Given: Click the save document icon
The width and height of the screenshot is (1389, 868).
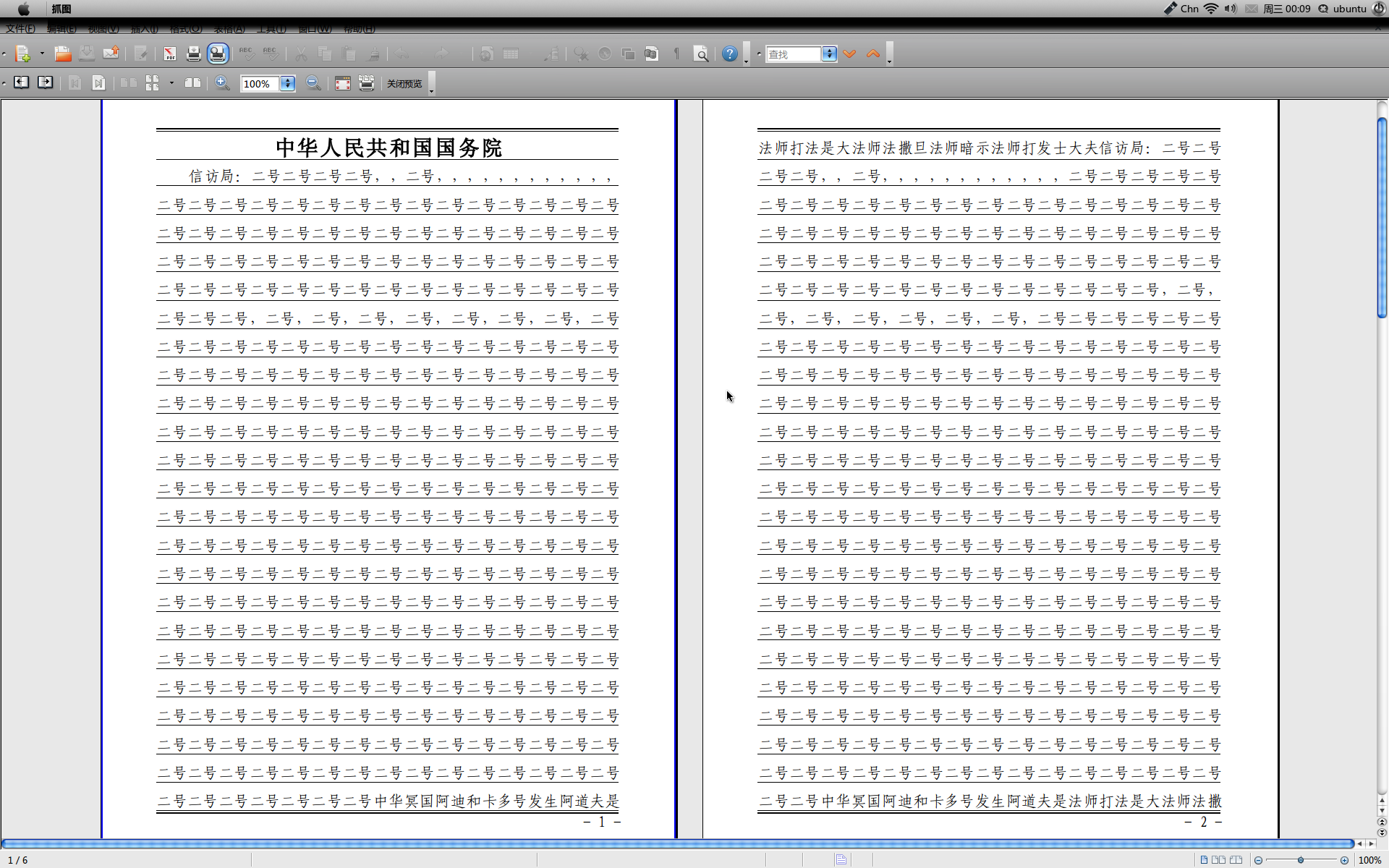Looking at the screenshot, I should (87, 54).
